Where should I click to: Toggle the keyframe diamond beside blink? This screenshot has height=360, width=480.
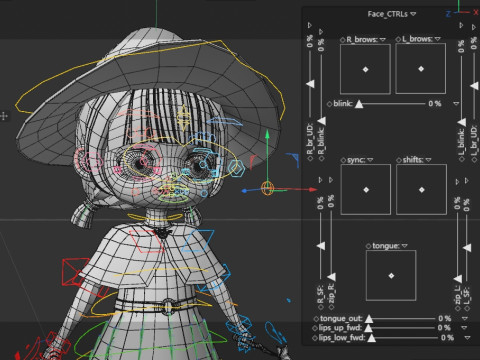tap(329, 104)
